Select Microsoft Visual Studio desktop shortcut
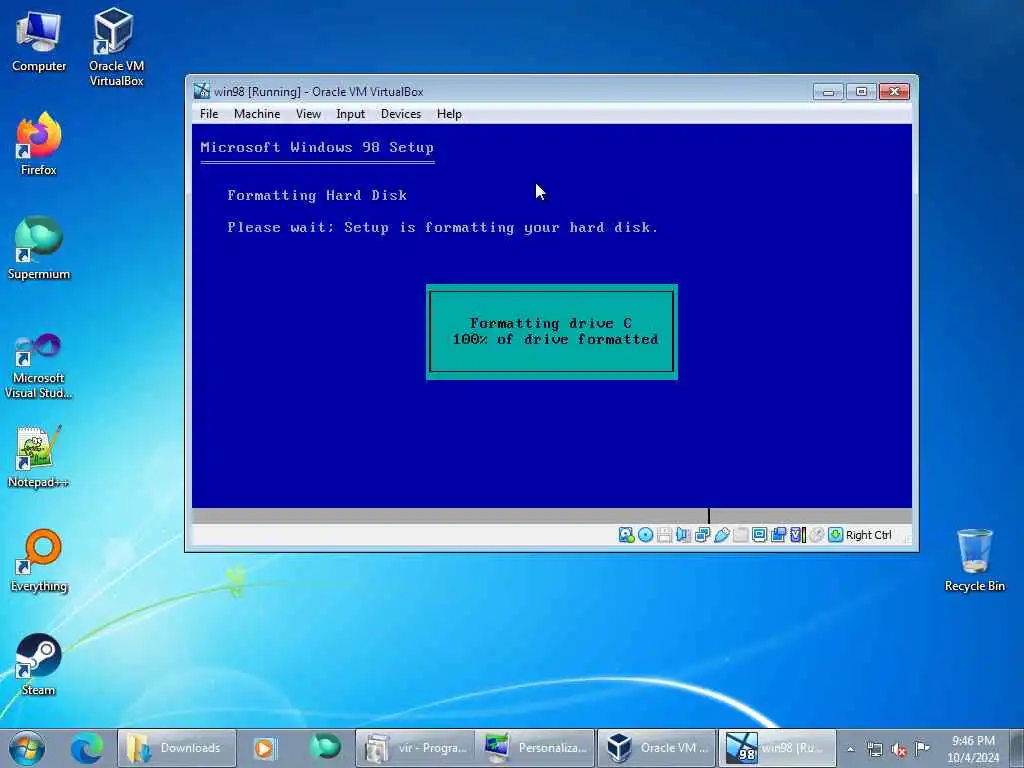Screen dimensions: 1024x768 click(x=39, y=366)
